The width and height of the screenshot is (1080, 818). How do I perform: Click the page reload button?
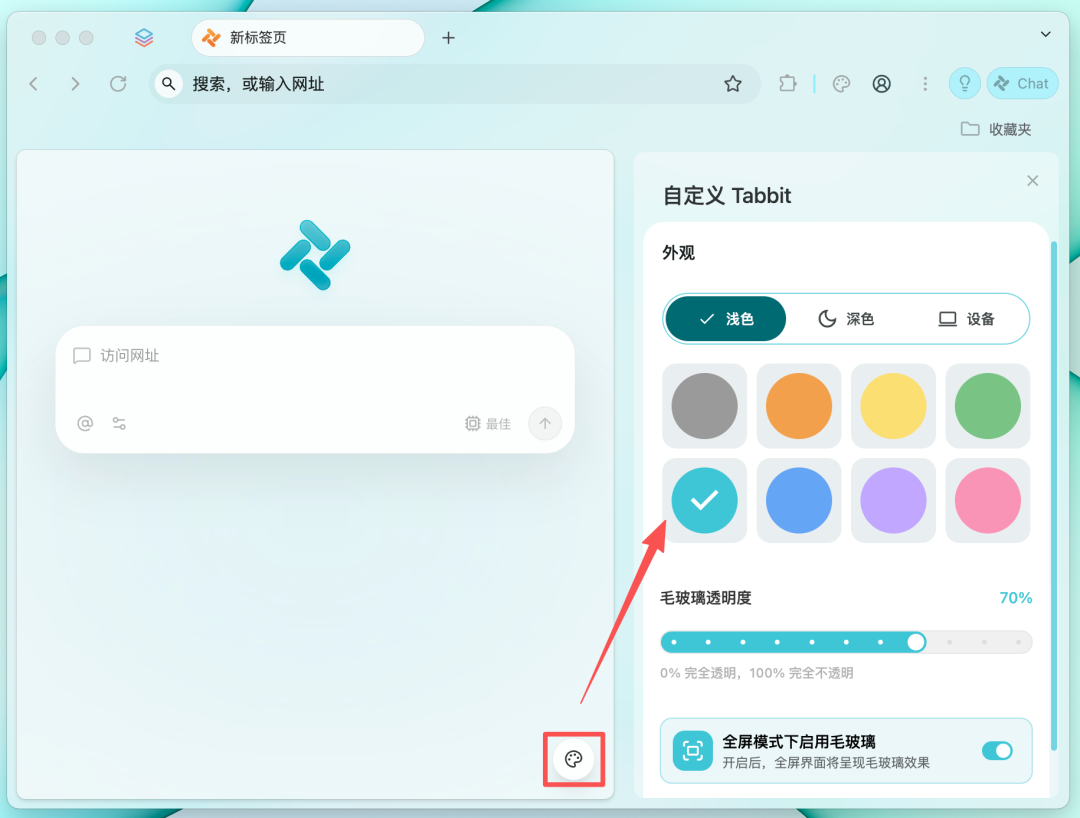click(117, 83)
